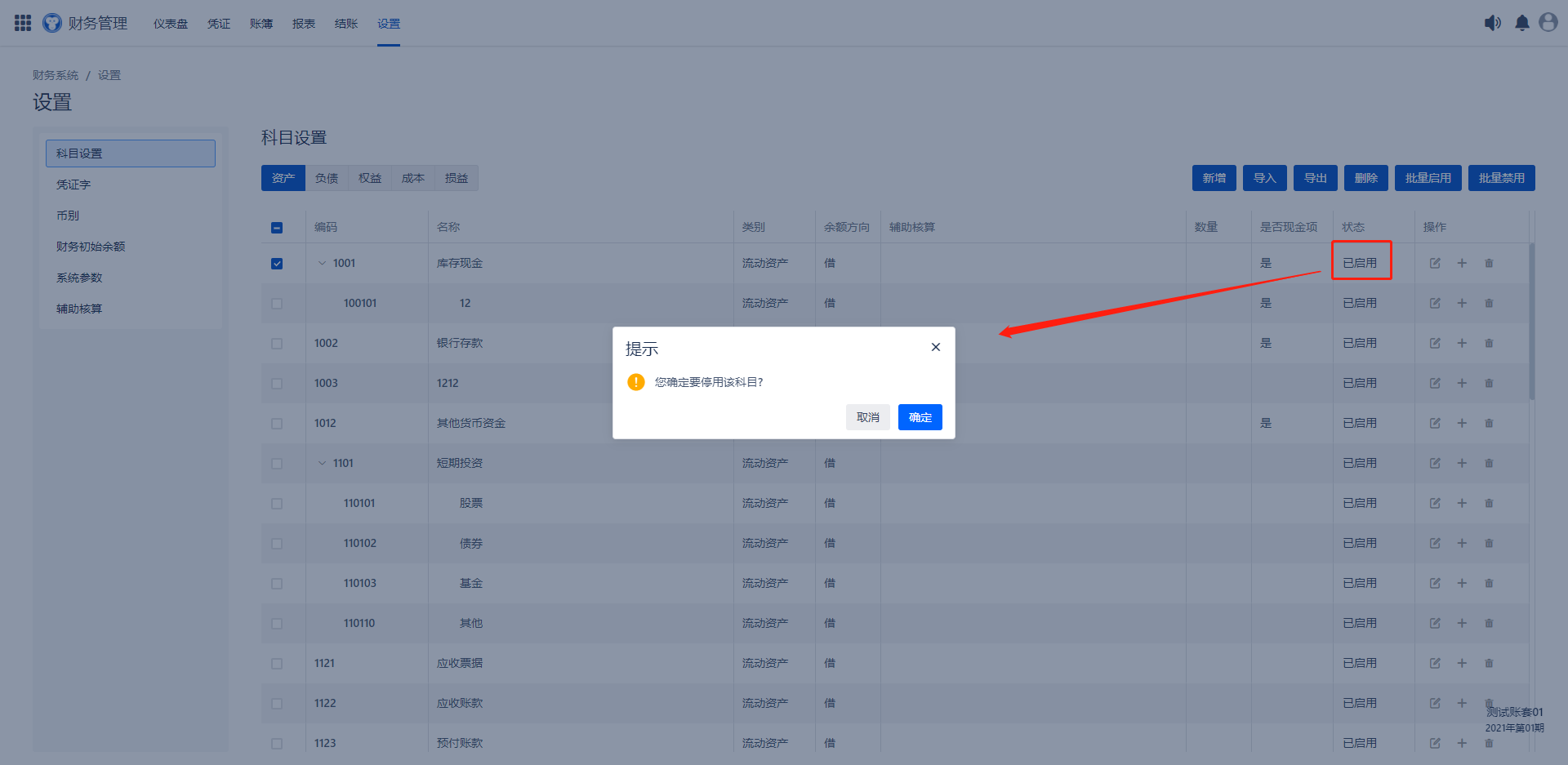Open the notifications bell icon
1568x765 pixels.
coord(1522,23)
